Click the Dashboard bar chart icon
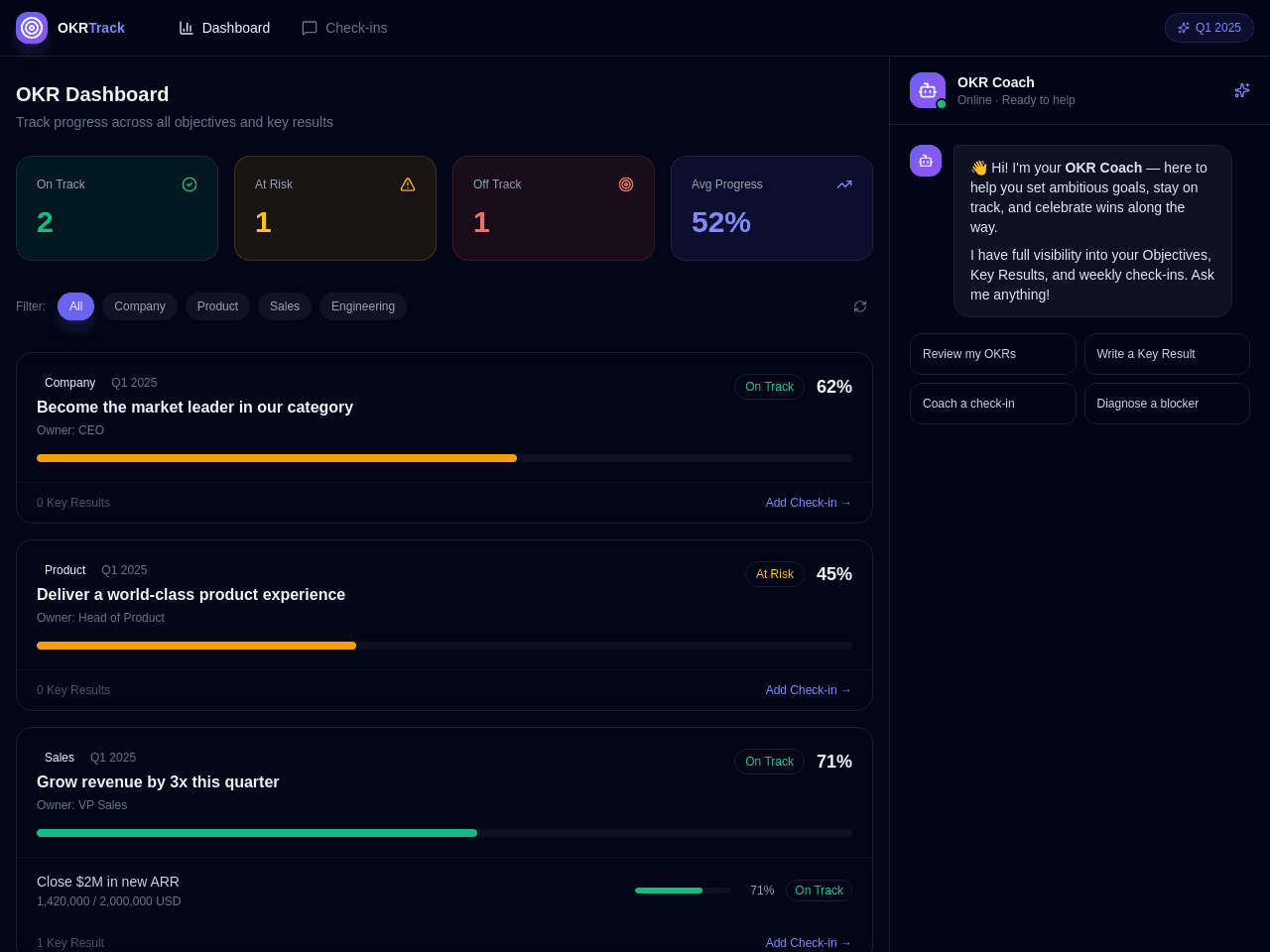Viewport: 1270px width, 952px height. pyautogui.click(x=187, y=28)
